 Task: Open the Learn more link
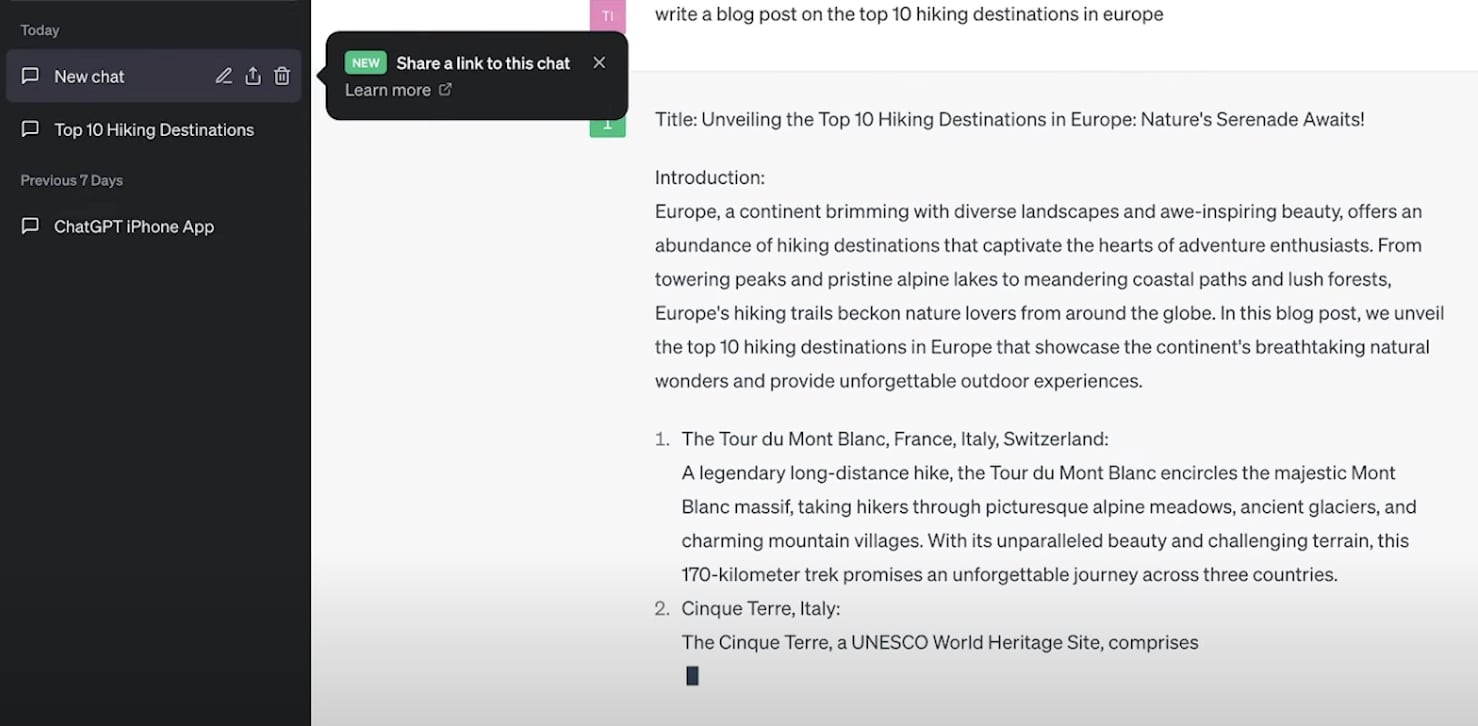tap(388, 90)
